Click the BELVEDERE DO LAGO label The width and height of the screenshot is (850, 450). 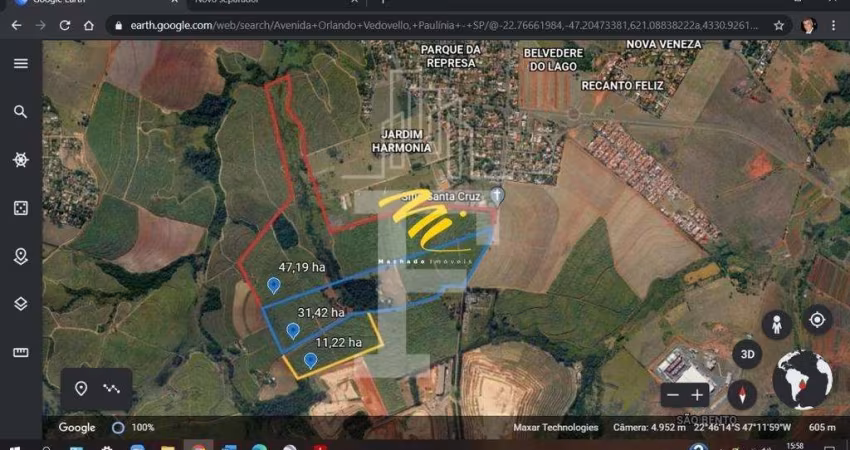point(553,60)
